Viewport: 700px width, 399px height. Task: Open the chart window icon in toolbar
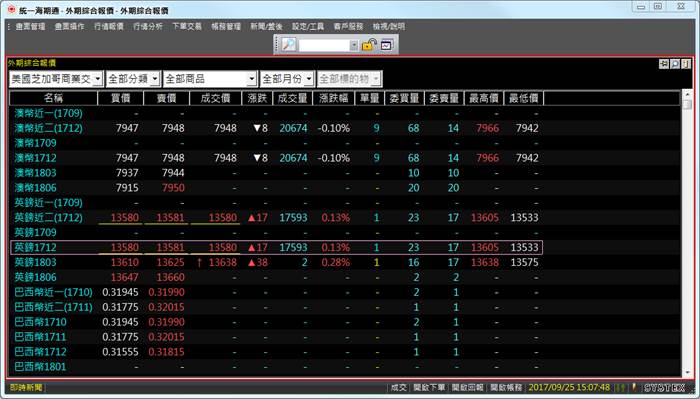coord(387,45)
